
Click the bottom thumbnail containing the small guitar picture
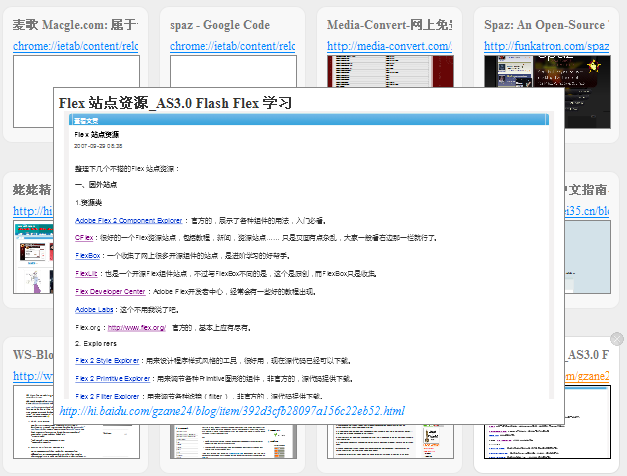390,442
